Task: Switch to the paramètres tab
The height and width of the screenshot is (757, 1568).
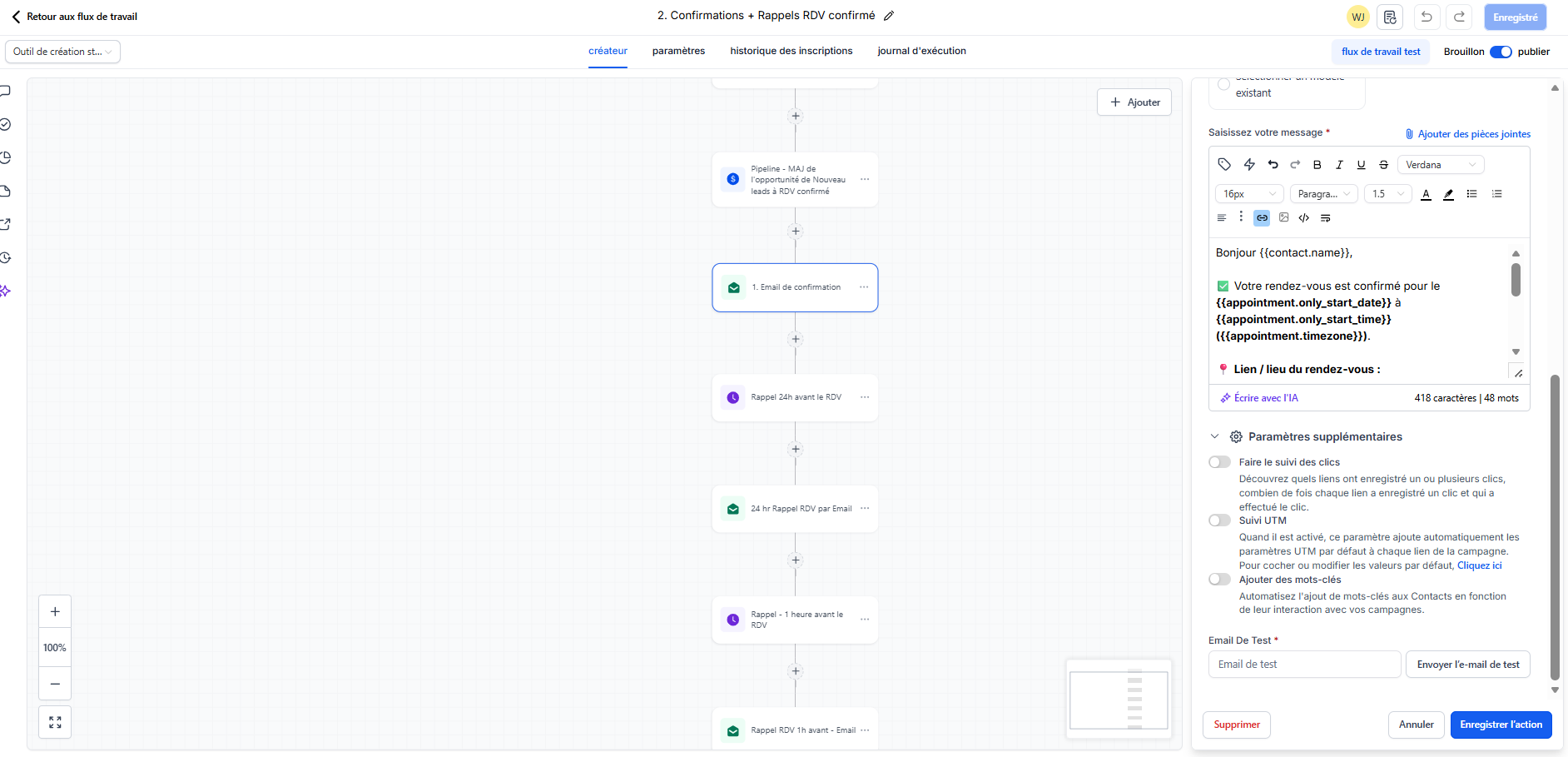Action: [x=678, y=51]
